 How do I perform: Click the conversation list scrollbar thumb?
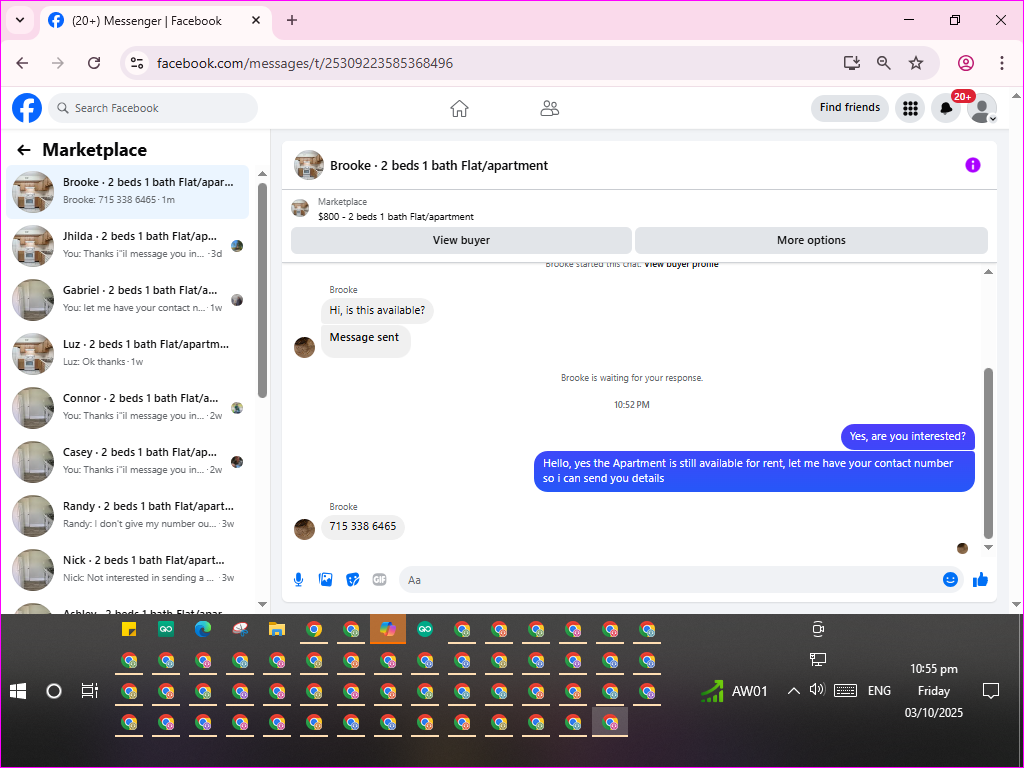click(x=263, y=290)
